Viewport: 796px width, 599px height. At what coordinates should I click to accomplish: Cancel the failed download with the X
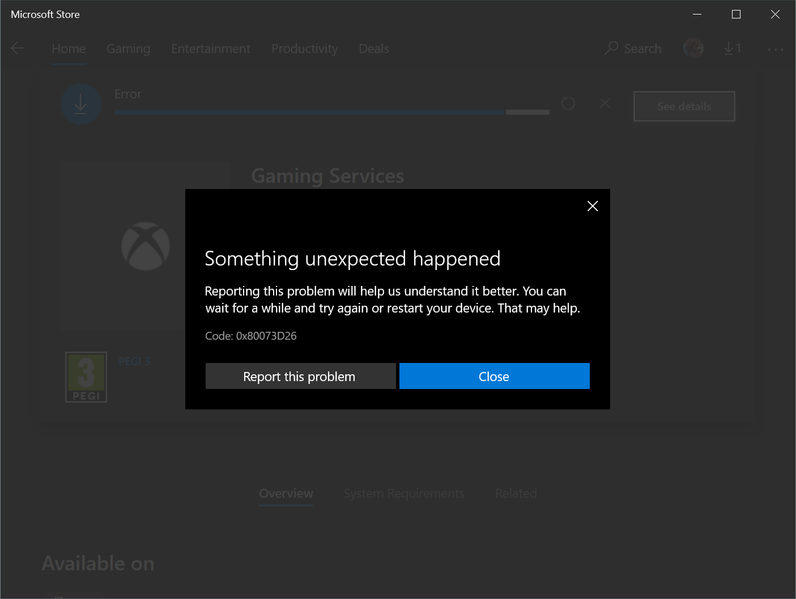605,103
